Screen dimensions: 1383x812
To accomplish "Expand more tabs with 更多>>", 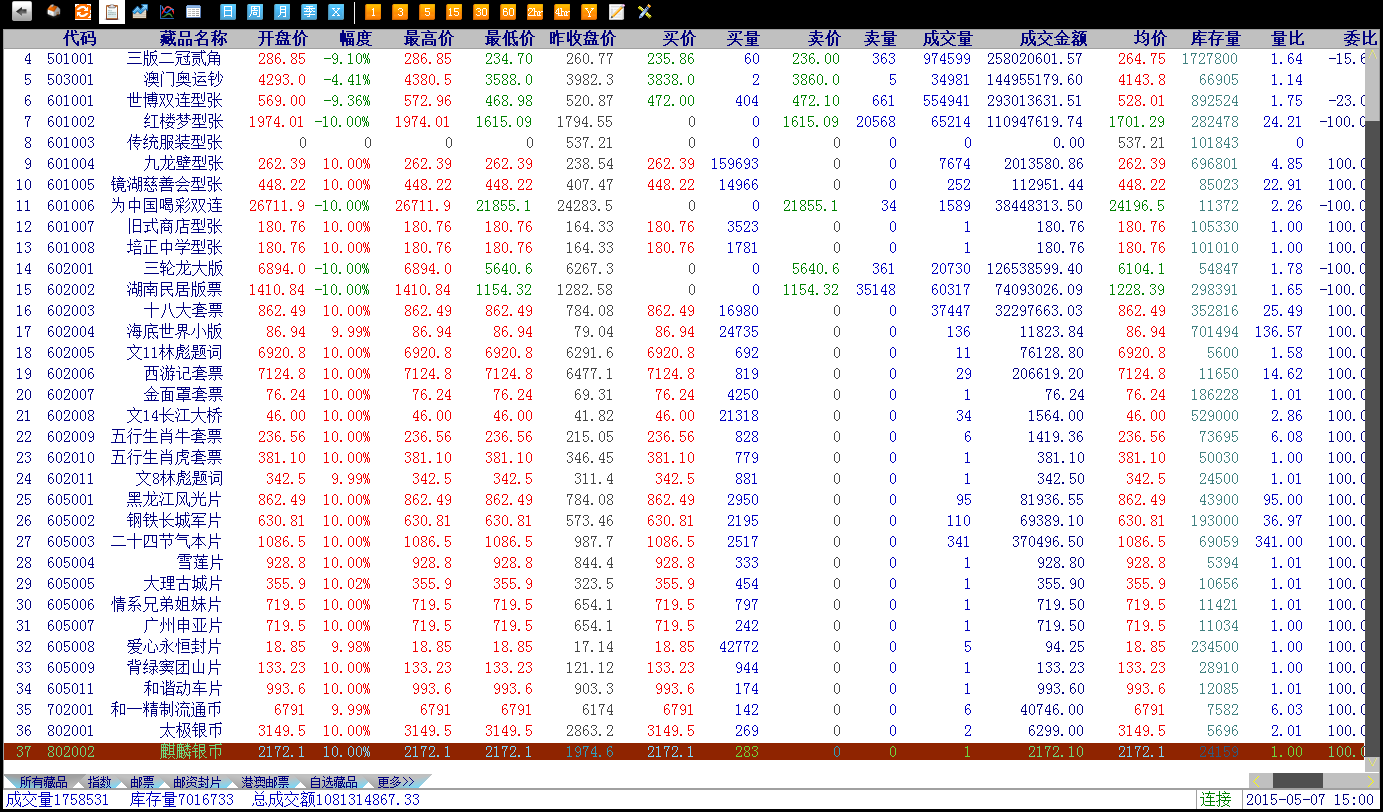I will [x=396, y=782].
